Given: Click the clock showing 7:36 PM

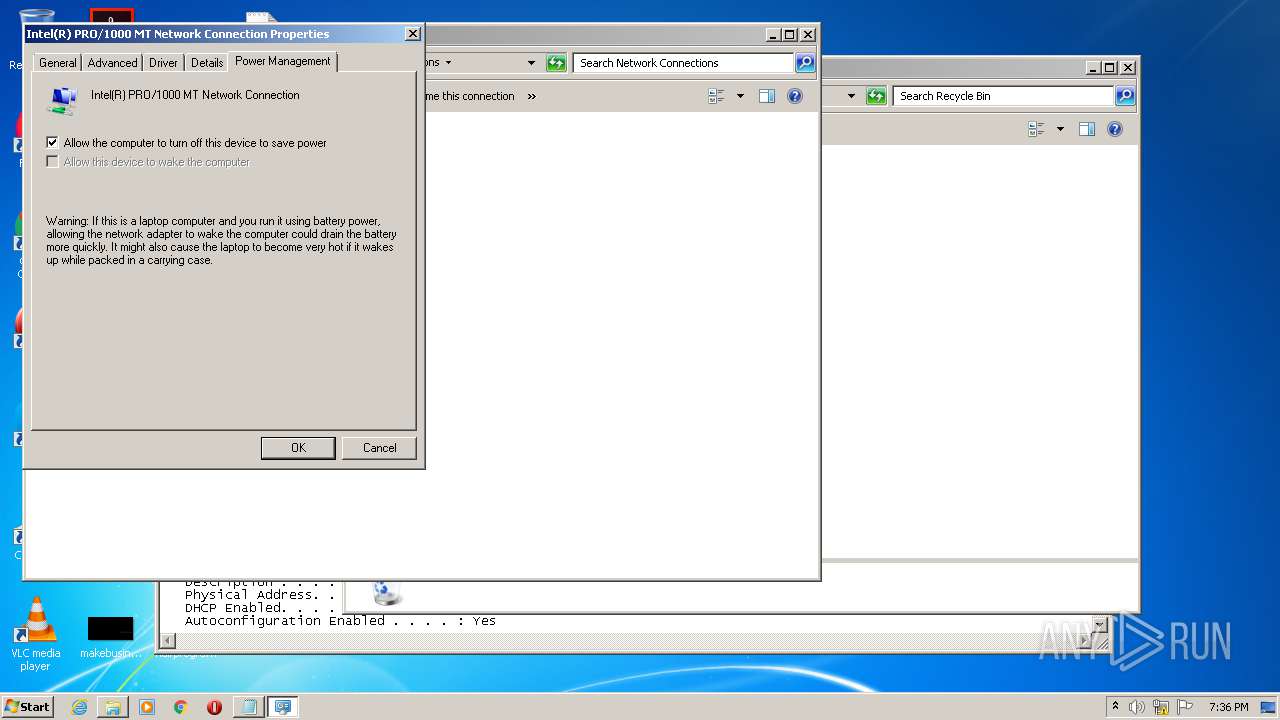Looking at the screenshot, I should tap(1228, 707).
